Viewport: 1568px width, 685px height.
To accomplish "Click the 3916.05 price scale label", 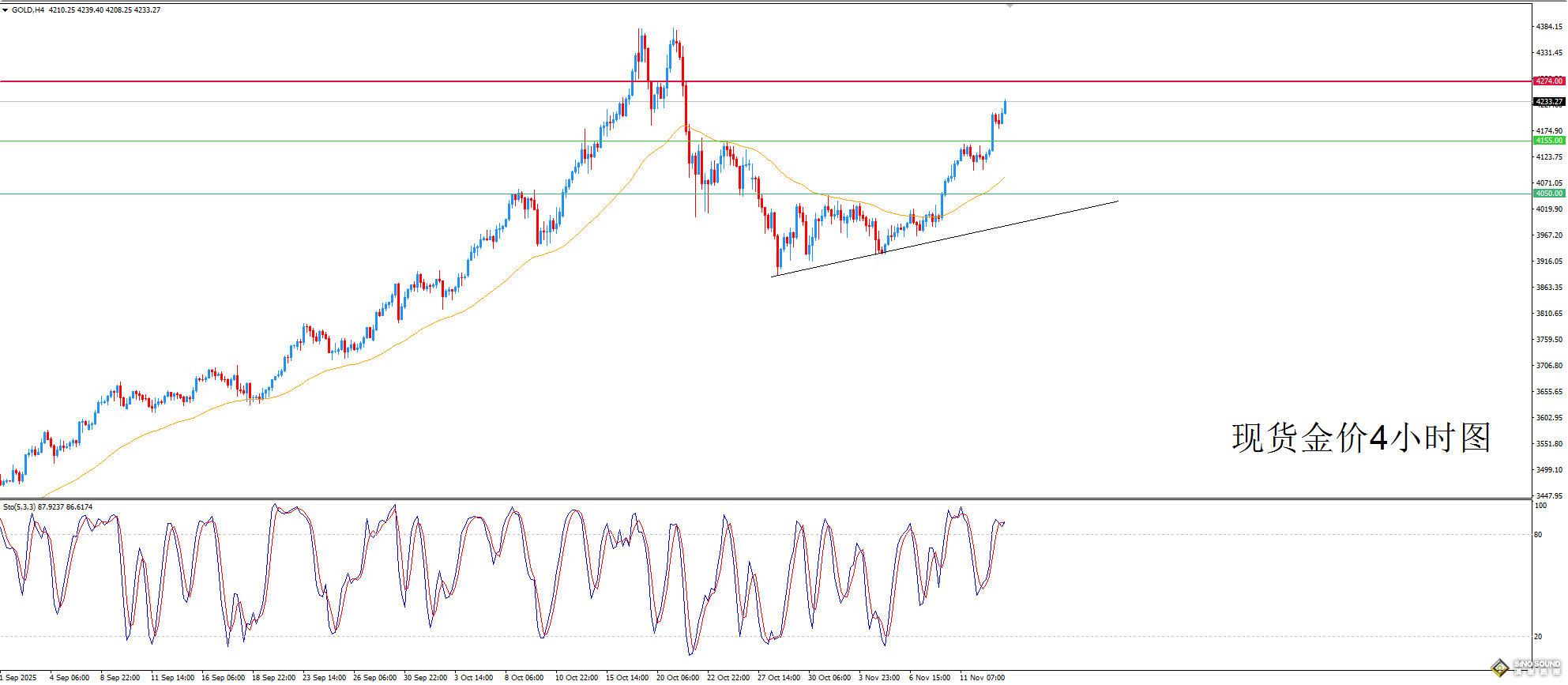I will 1548,262.
